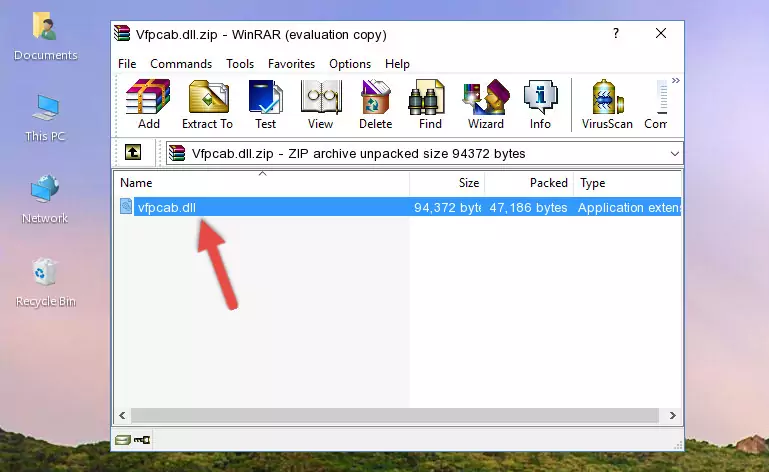Click the password key icon in status bar

tap(142, 440)
